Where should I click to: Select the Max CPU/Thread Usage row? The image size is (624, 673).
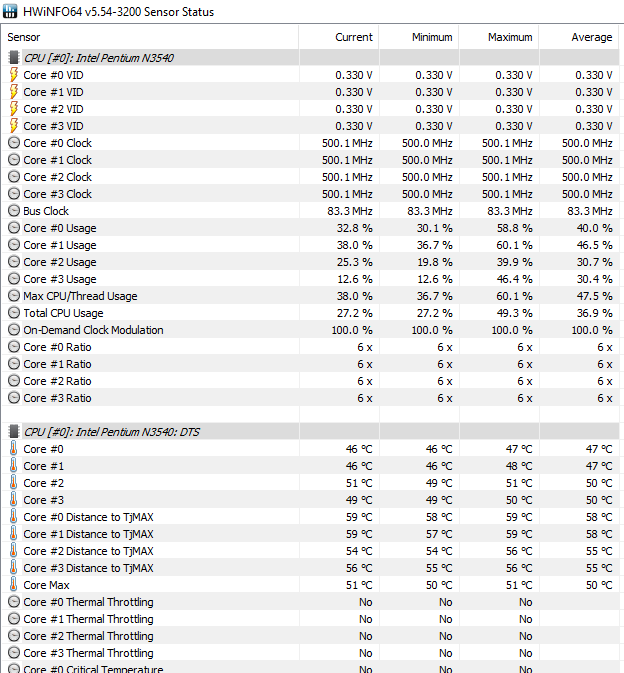pos(80,296)
